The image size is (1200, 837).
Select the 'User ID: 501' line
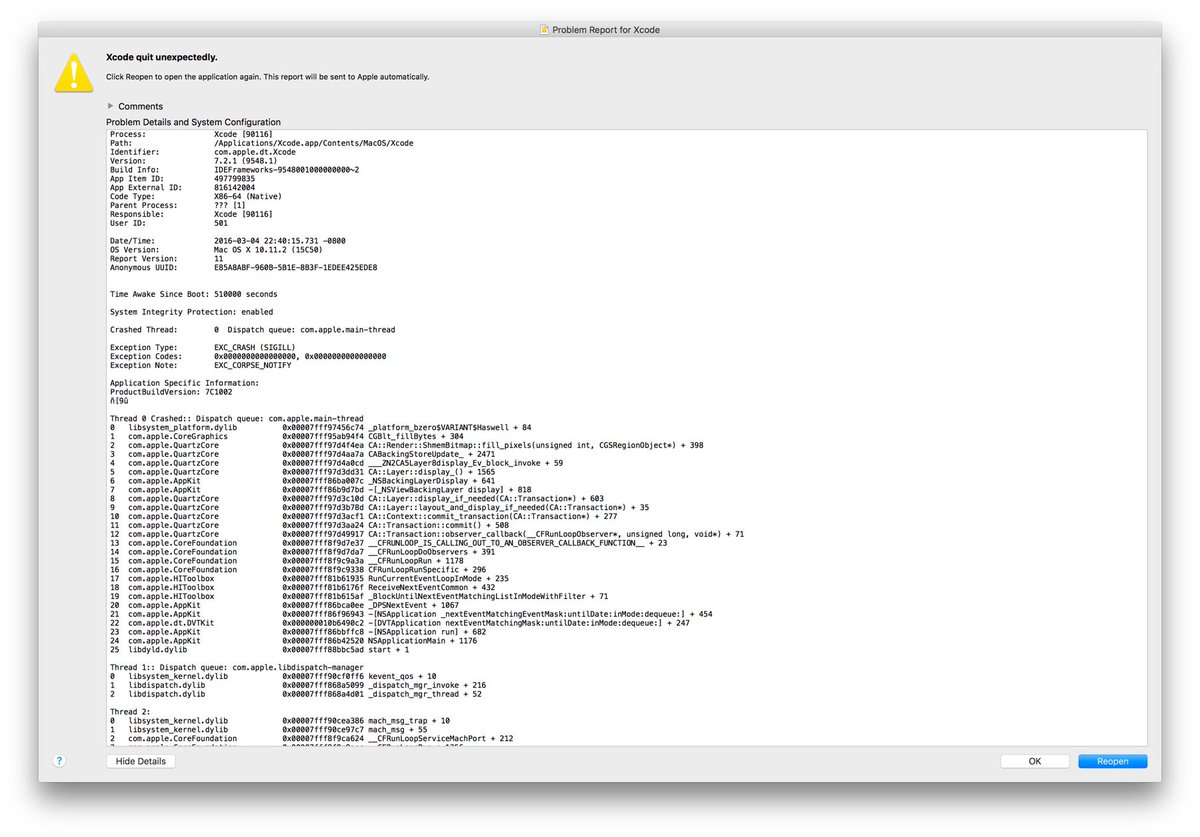click(x=169, y=224)
